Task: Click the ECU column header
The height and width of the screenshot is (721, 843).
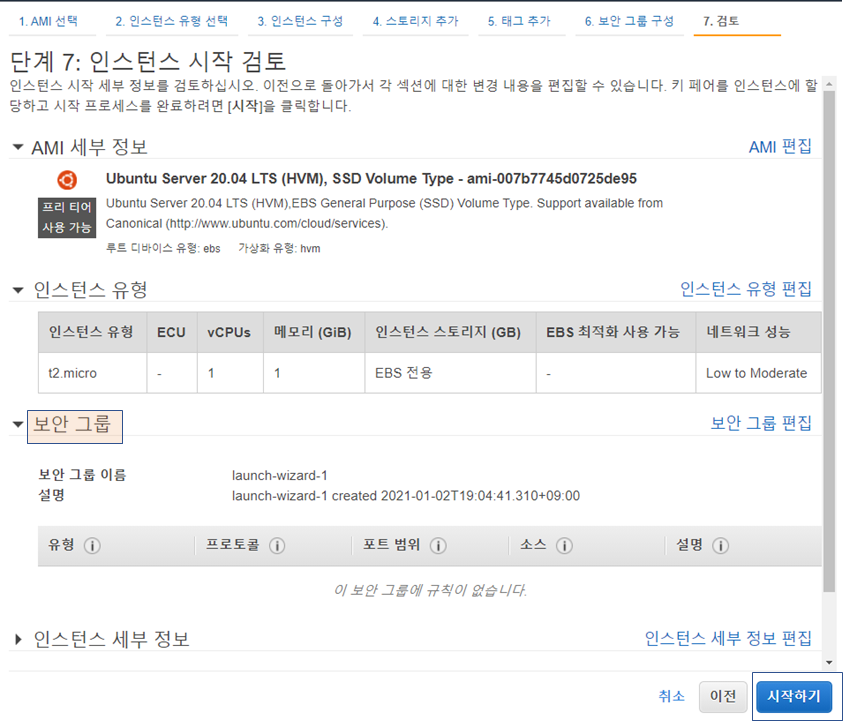Action: point(171,332)
